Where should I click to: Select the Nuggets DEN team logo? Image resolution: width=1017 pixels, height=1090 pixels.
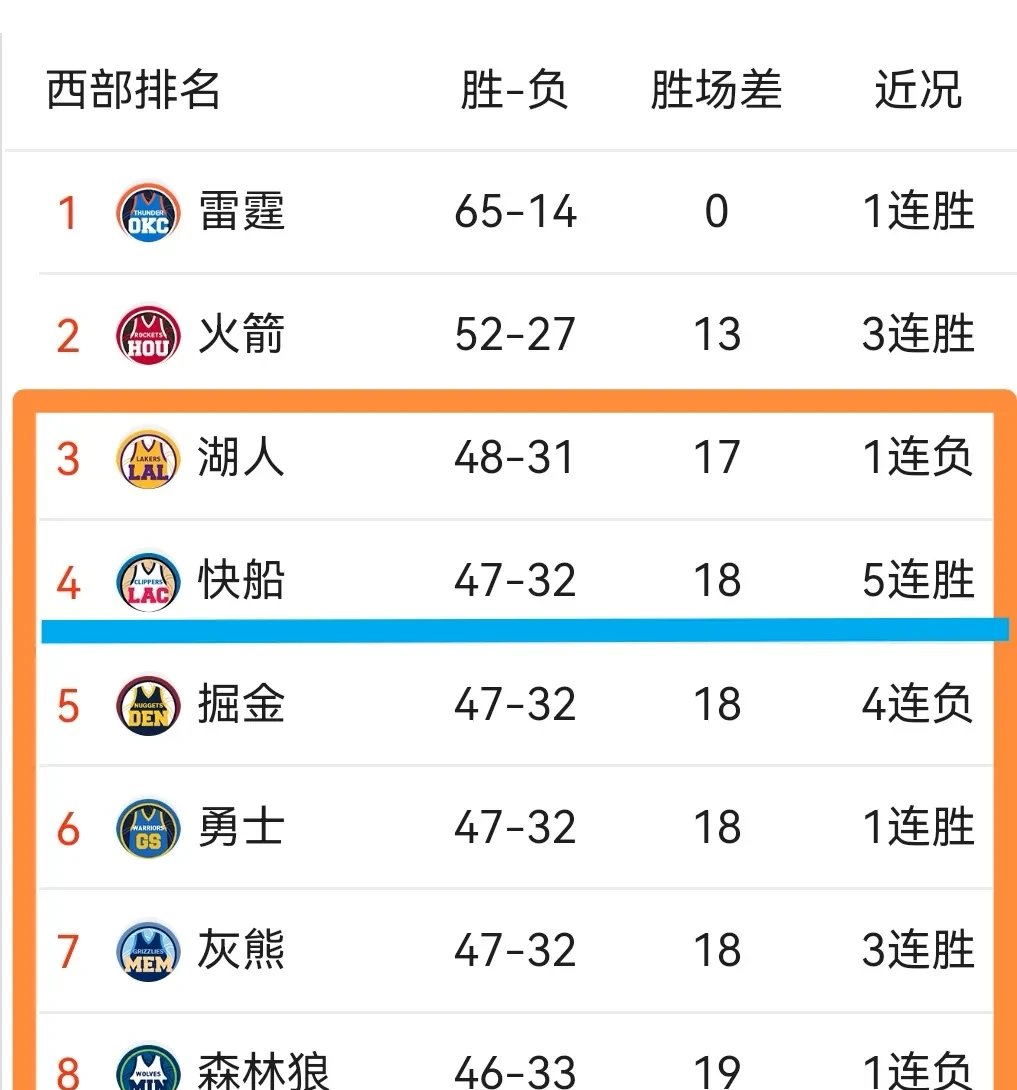coord(146,704)
